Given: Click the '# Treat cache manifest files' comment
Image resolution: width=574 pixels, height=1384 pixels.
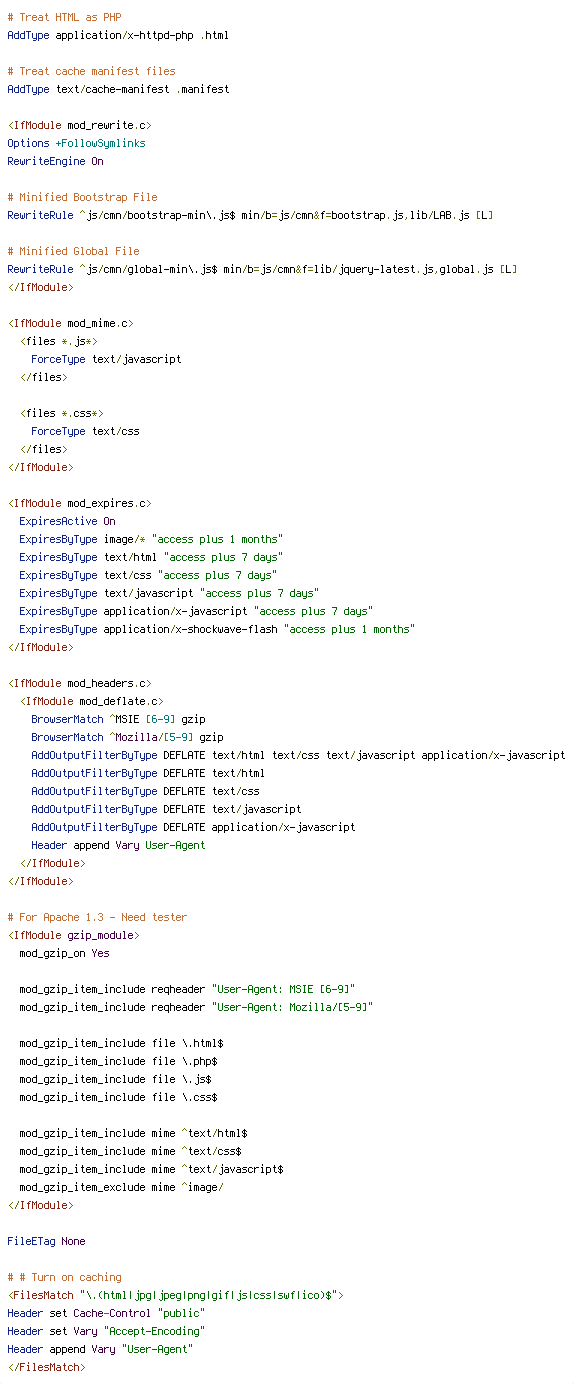Looking at the screenshot, I should 91,71.
